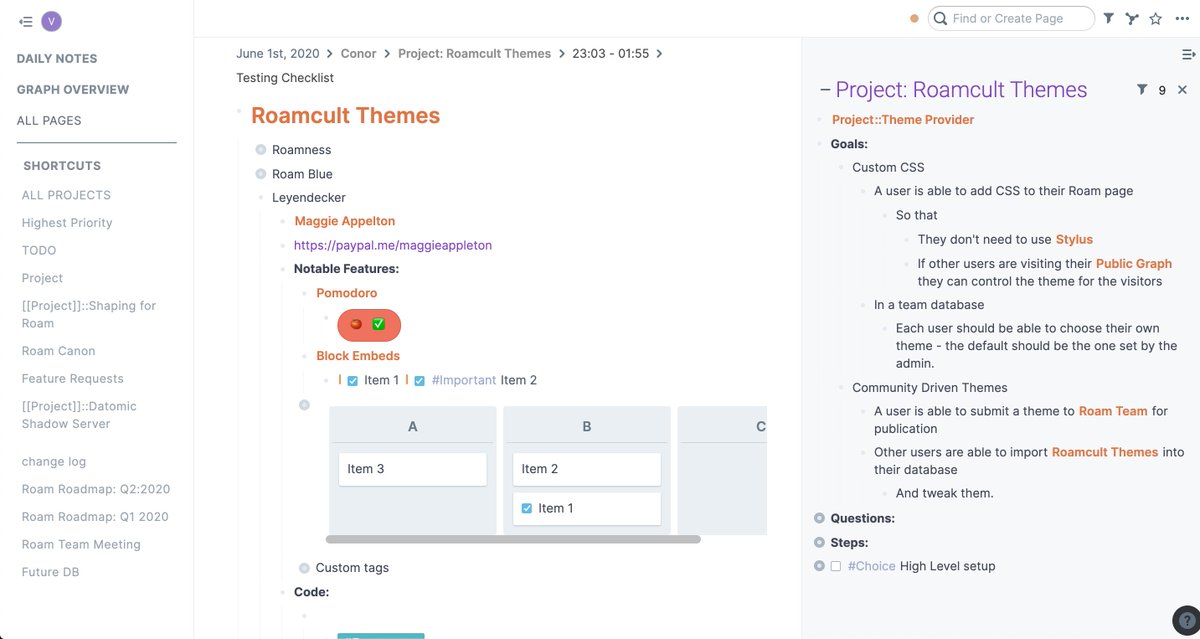
Task: Expand the Steps block in sidebar
Action: (819, 542)
